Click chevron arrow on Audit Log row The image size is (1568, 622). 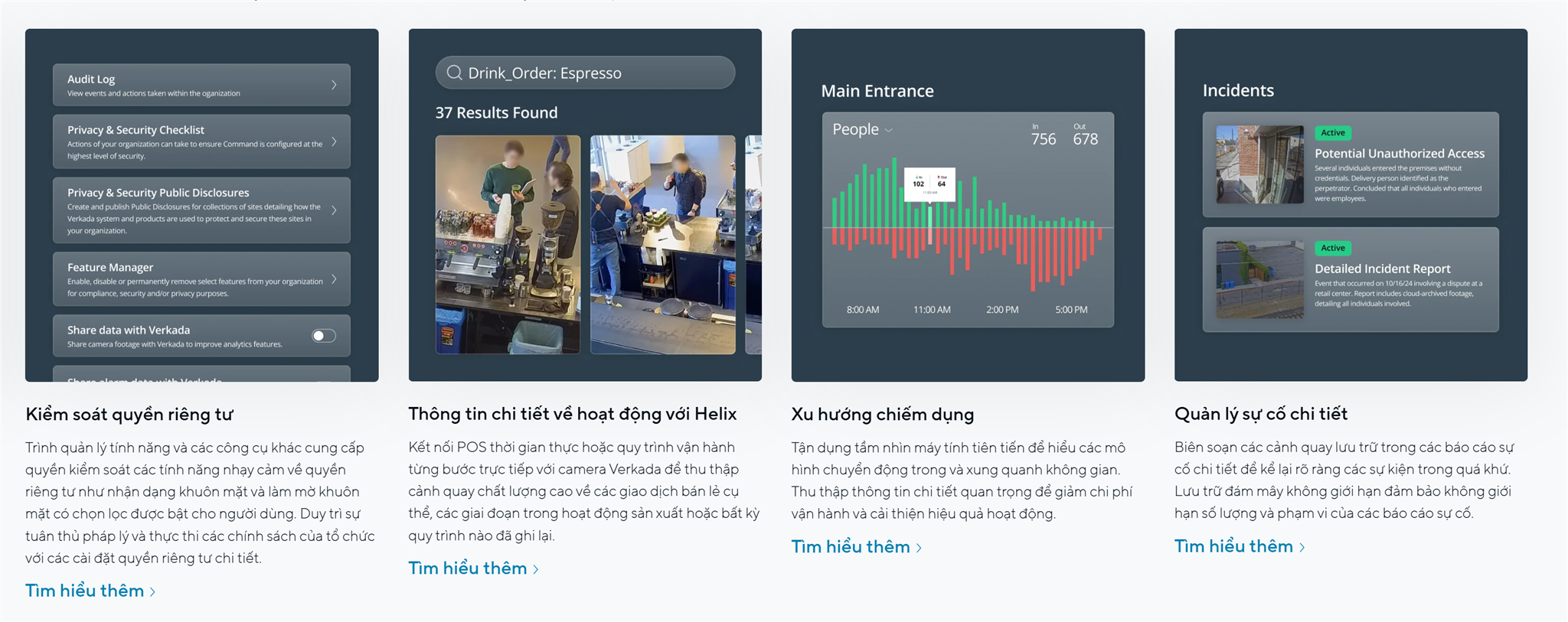coord(335,85)
